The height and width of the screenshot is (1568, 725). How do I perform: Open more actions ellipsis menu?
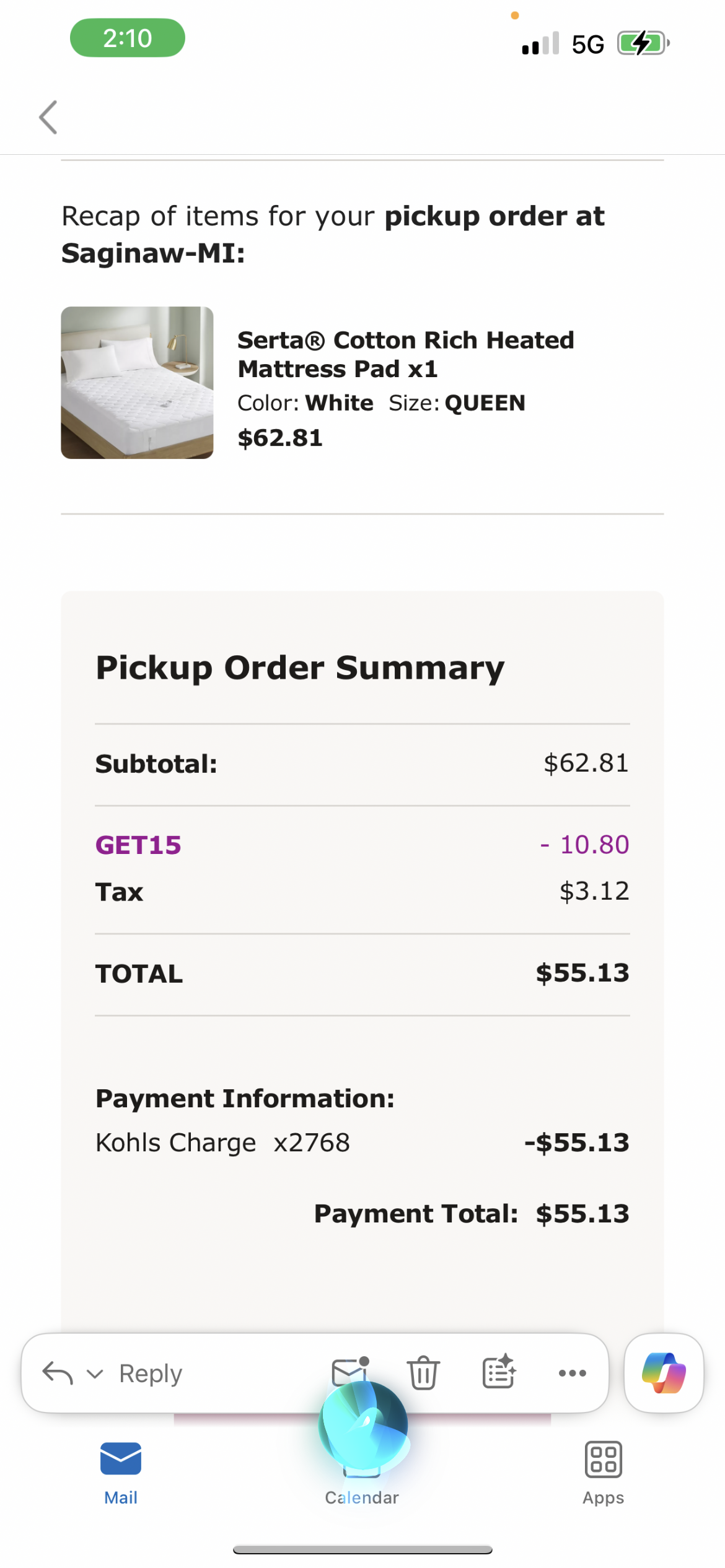click(x=573, y=1373)
